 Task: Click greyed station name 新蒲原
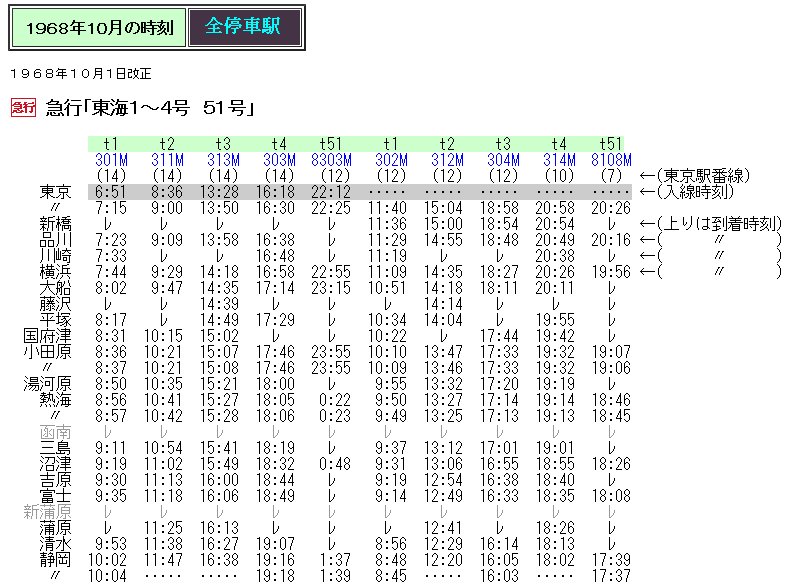(47, 512)
